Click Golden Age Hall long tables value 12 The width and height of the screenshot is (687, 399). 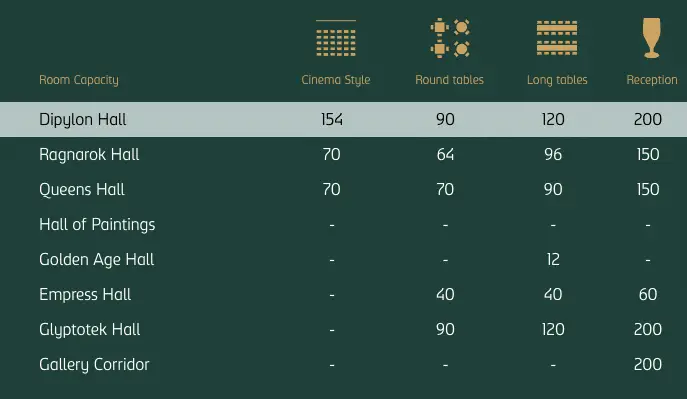point(553,260)
